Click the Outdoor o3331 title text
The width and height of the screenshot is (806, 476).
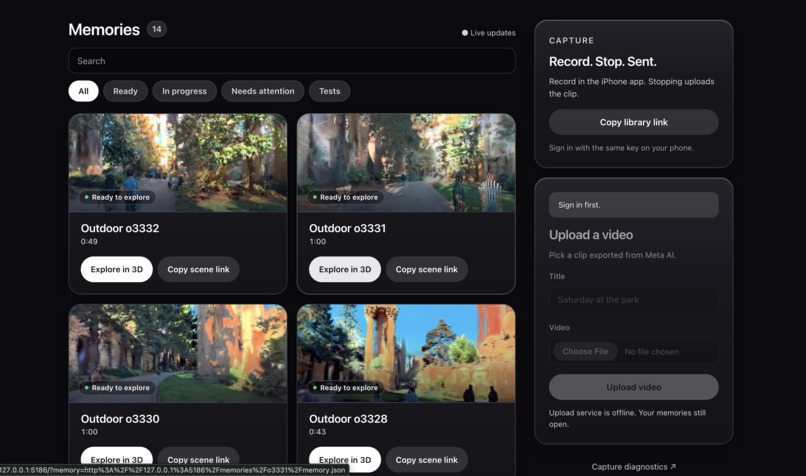347,228
